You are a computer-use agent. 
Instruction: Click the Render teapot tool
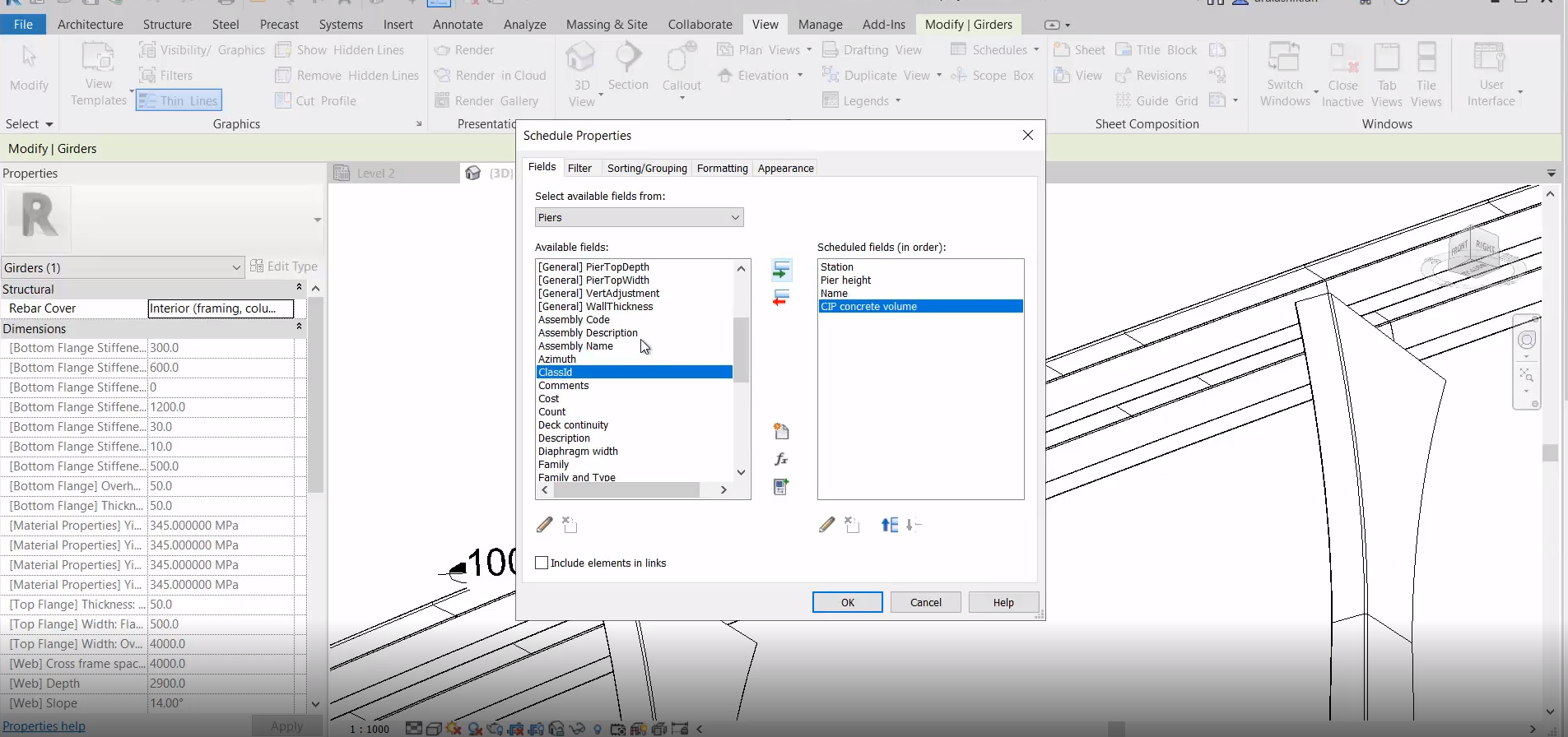(464, 50)
